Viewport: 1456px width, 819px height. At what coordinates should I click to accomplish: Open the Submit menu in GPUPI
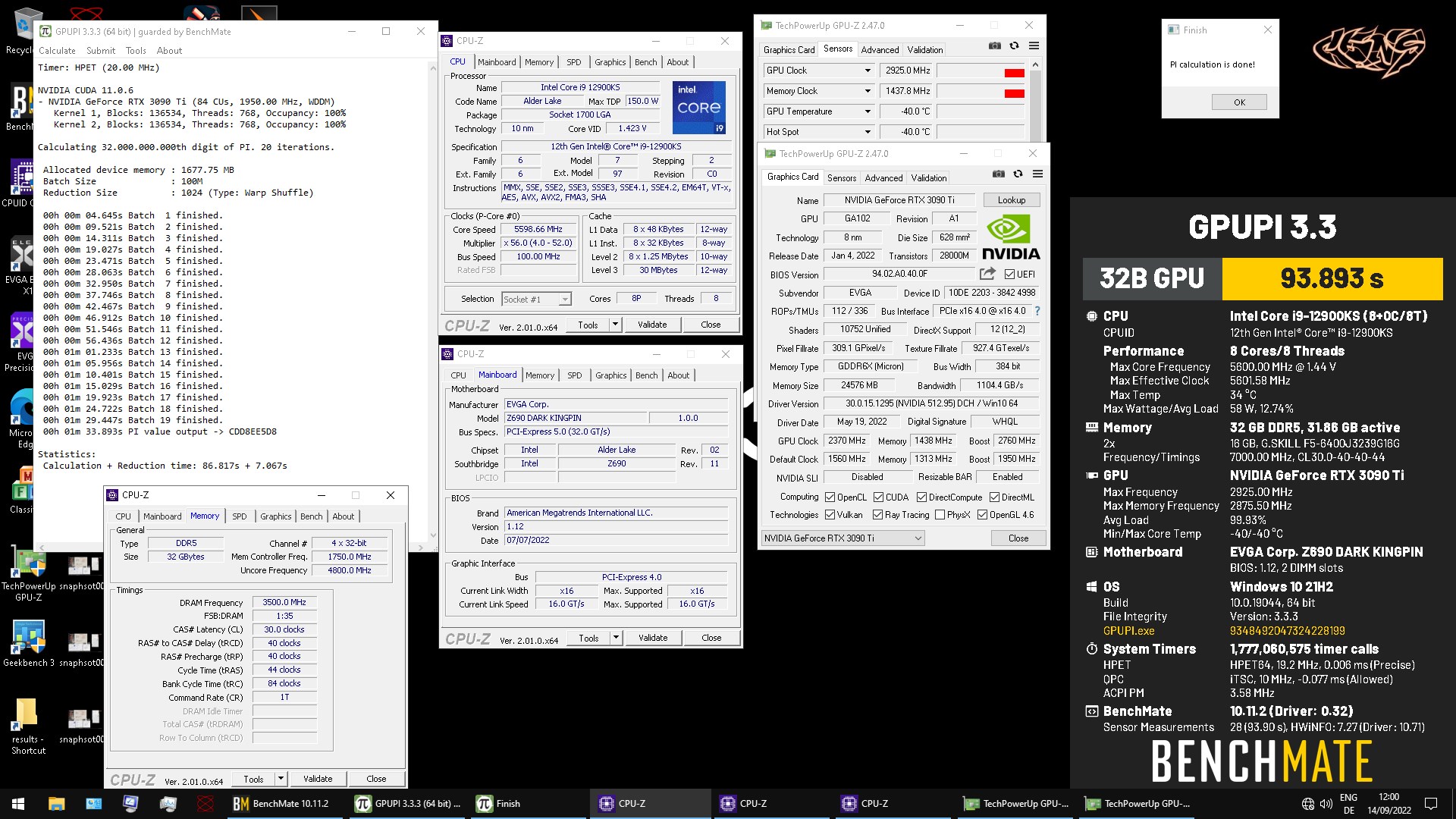(x=101, y=51)
